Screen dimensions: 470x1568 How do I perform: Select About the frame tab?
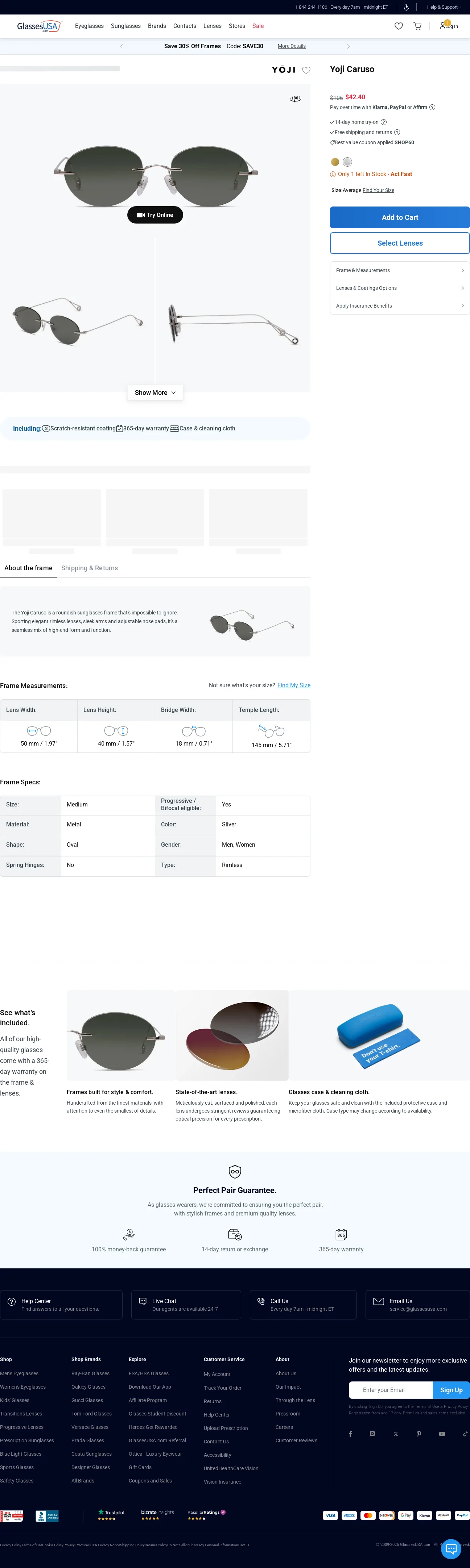28,568
